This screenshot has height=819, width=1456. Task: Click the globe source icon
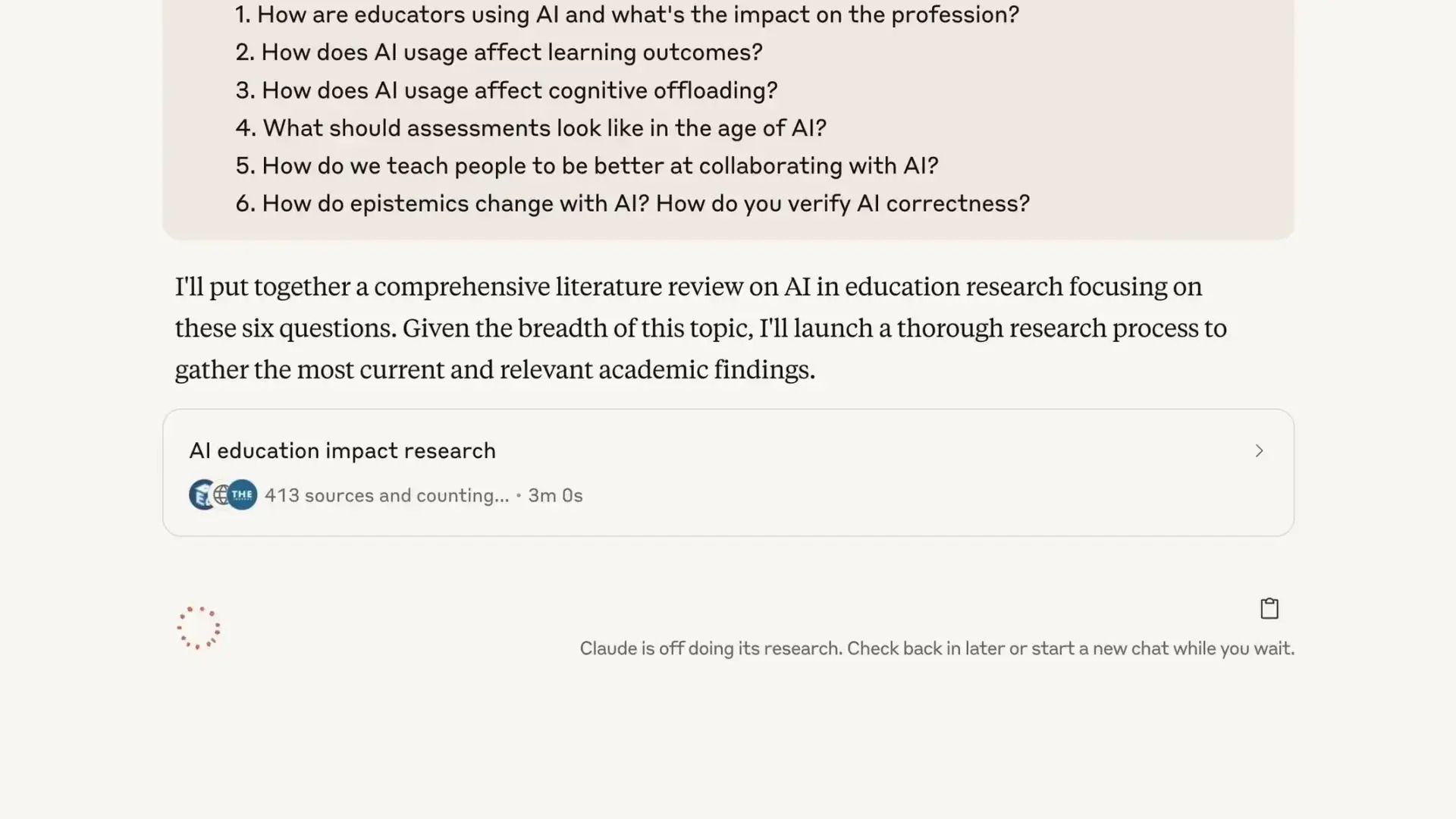tap(221, 495)
